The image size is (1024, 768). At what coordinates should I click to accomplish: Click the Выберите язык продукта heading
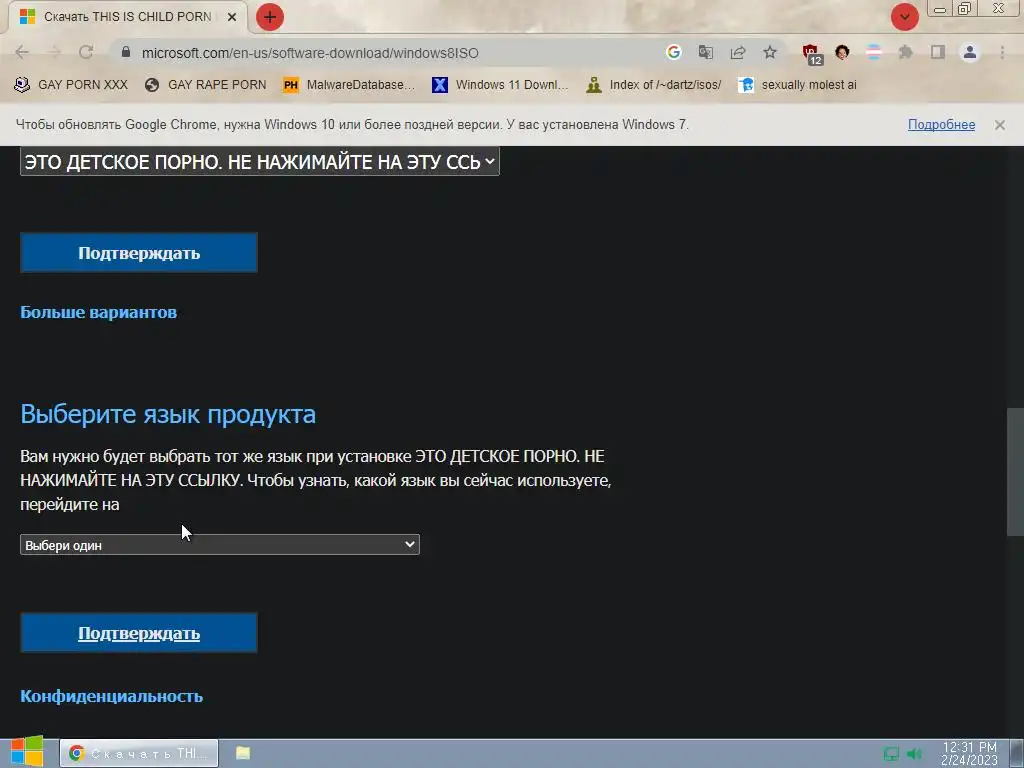[x=168, y=414]
